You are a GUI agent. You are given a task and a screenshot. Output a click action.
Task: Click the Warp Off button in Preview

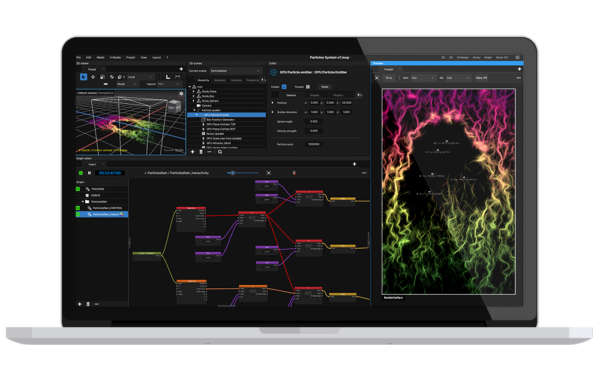(481, 78)
